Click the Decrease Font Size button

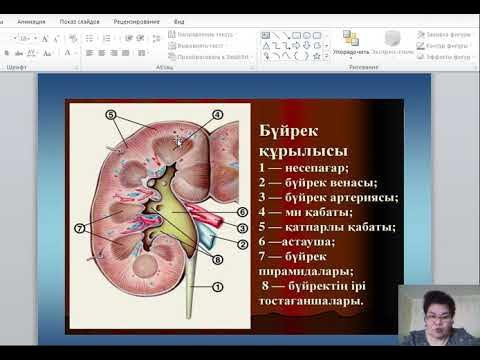coord(56,39)
